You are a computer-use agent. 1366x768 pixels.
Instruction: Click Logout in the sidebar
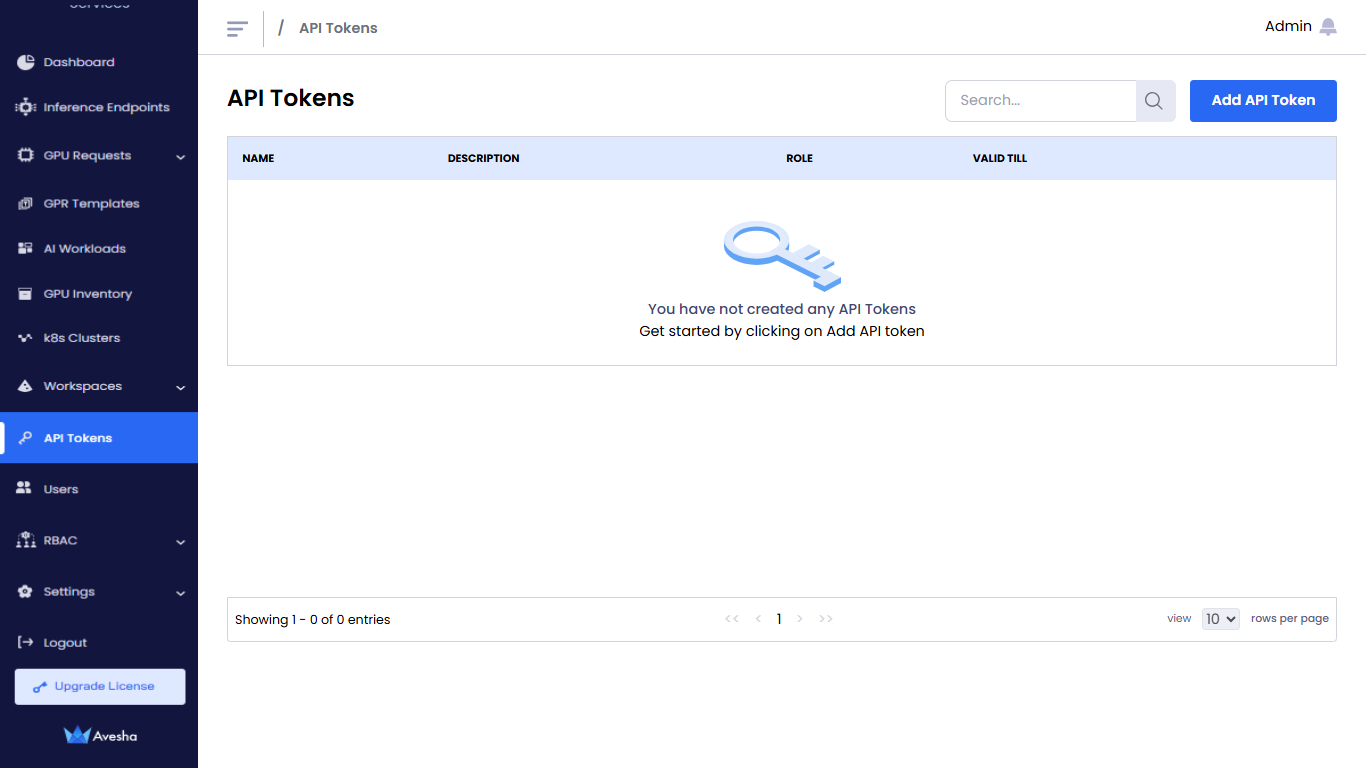pyautogui.click(x=65, y=643)
